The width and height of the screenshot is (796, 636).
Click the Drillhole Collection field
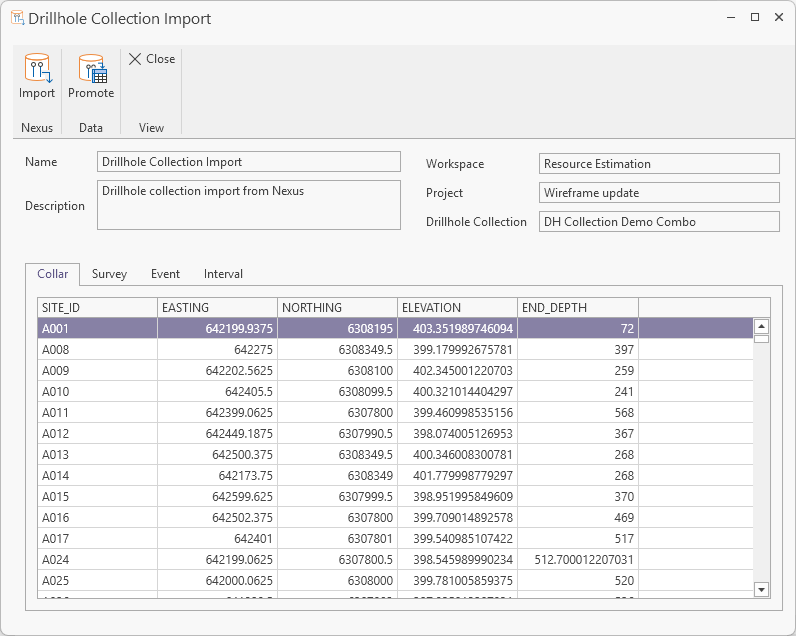tap(659, 222)
